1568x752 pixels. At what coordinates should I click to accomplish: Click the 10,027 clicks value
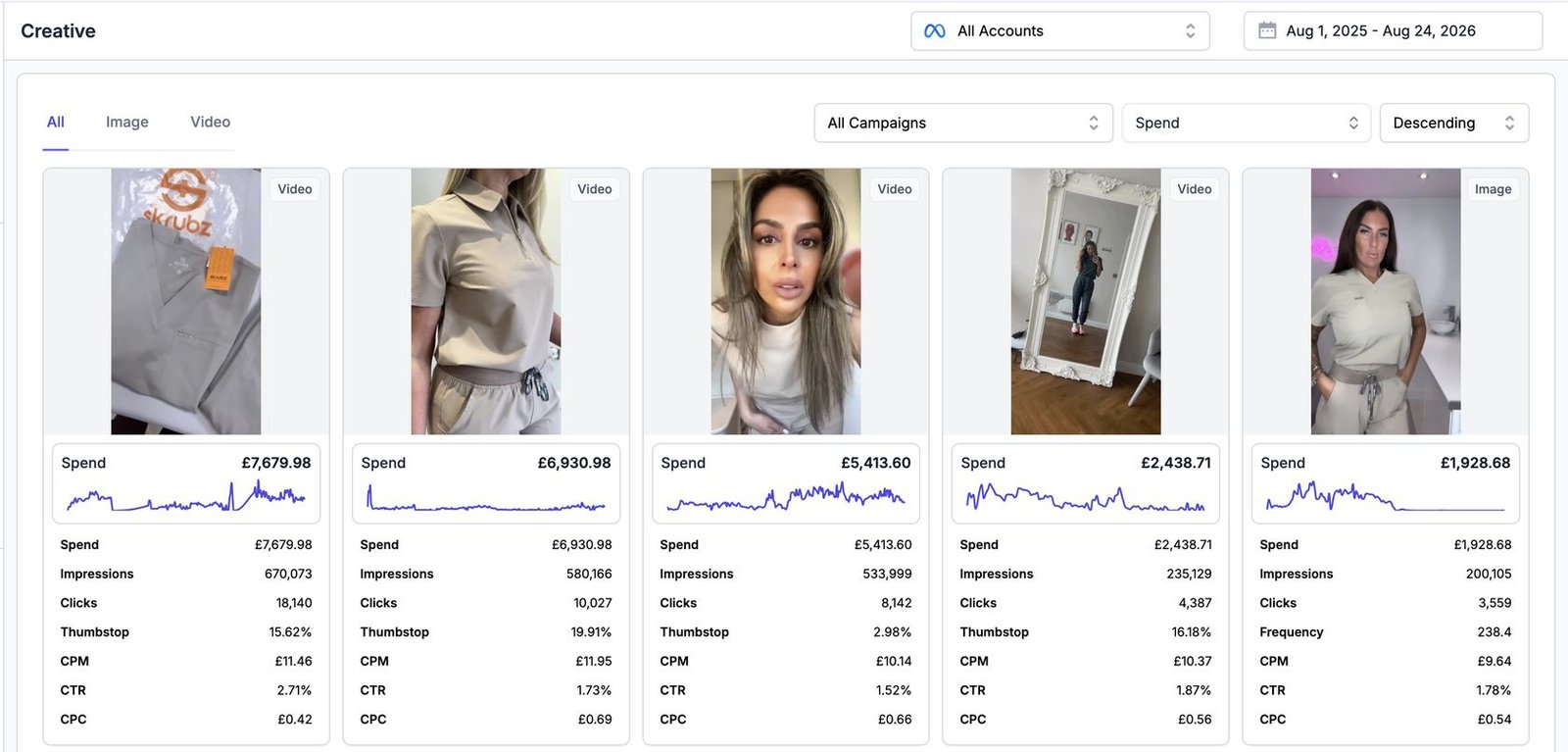pos(593,603)
